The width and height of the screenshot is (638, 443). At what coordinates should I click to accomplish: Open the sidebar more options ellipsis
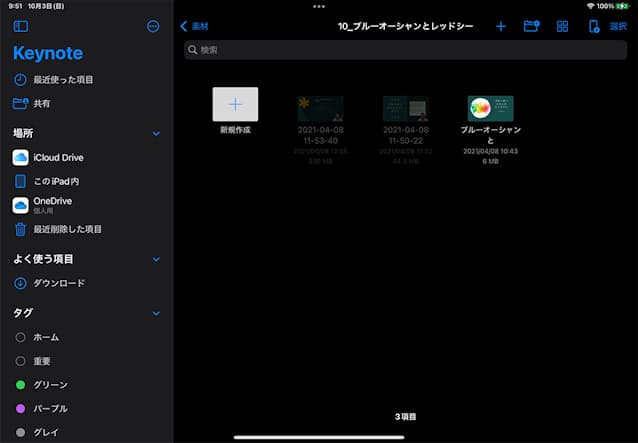coord(153,26)
